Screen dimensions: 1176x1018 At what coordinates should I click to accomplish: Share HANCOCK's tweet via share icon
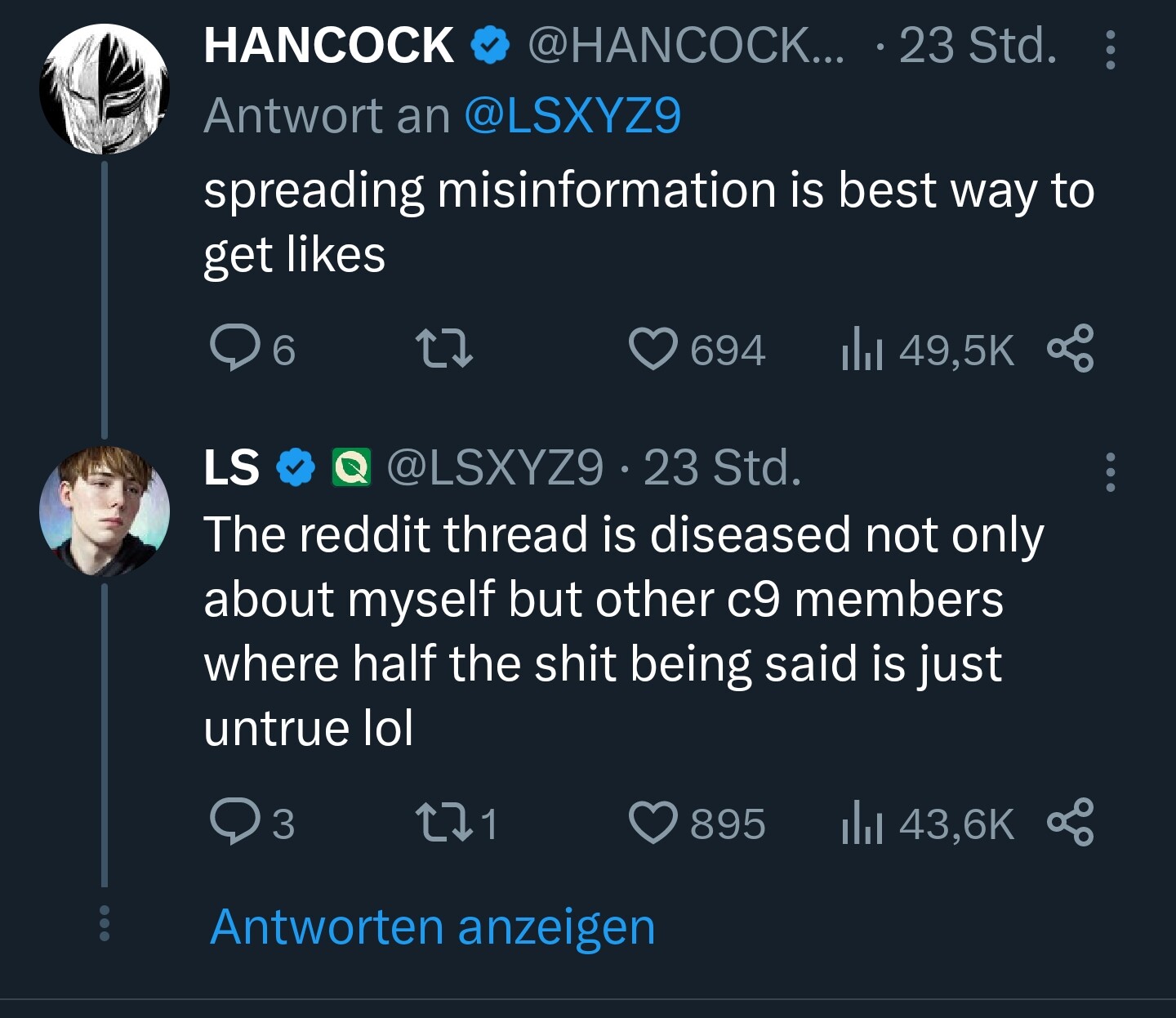tap(1071, 349)
